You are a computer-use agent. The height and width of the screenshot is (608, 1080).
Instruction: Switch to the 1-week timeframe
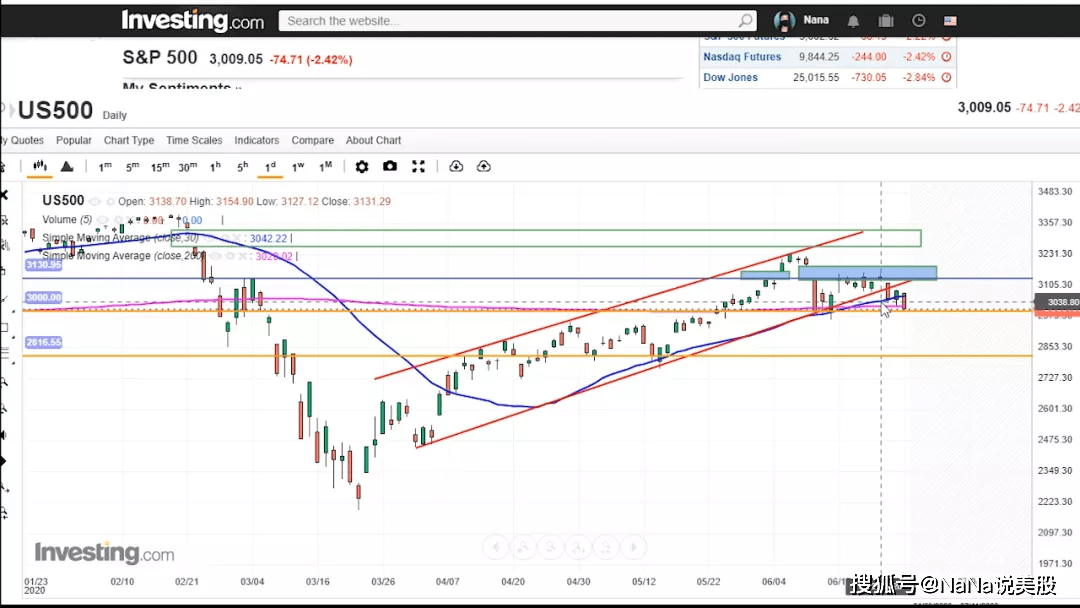(298, 167)
